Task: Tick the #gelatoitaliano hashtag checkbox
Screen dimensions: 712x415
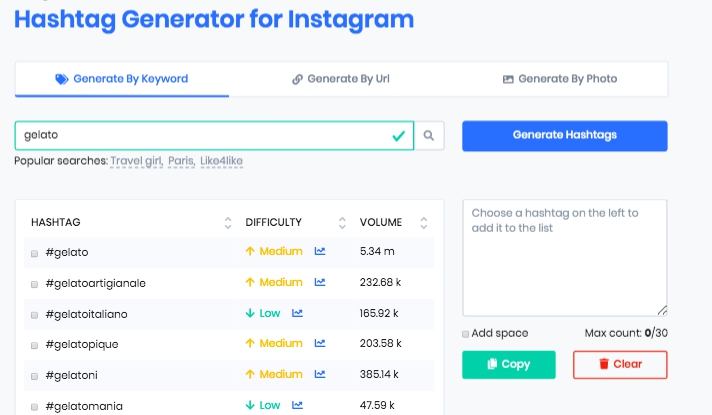Action: tap(35, 315)
